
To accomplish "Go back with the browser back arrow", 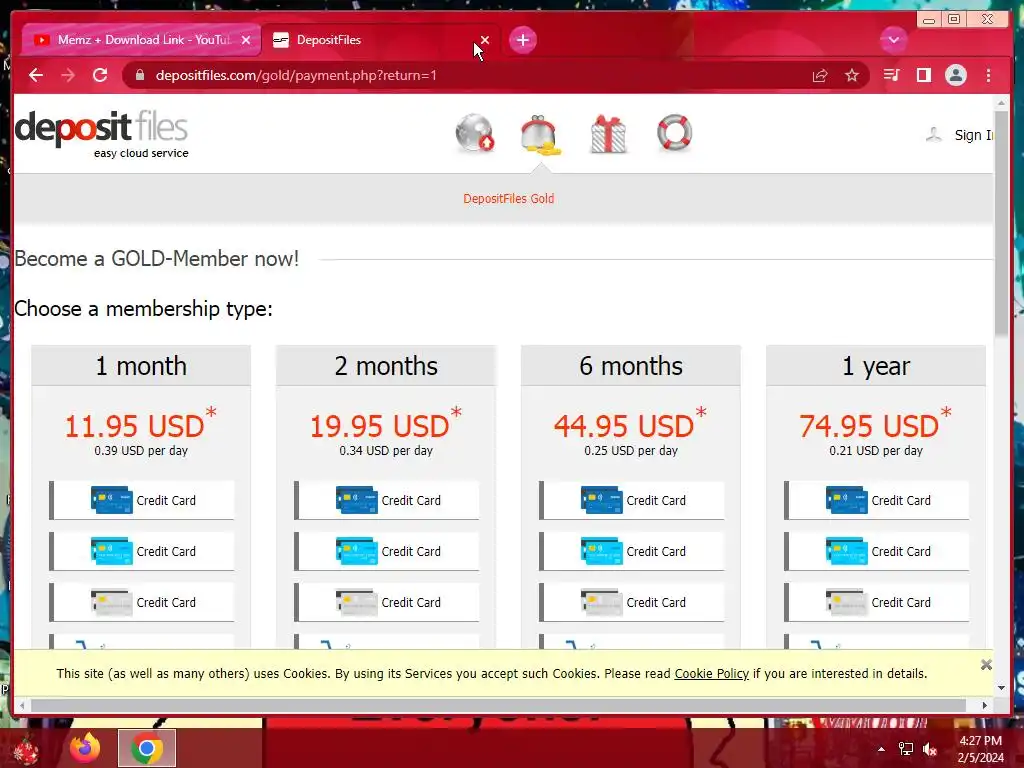I will pos(36,75).
